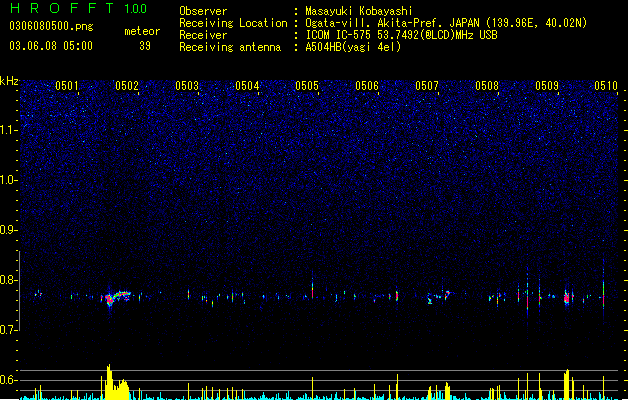Click the 0.7 kHz frequency axis label
629x400 pixels.
(9, 330)
